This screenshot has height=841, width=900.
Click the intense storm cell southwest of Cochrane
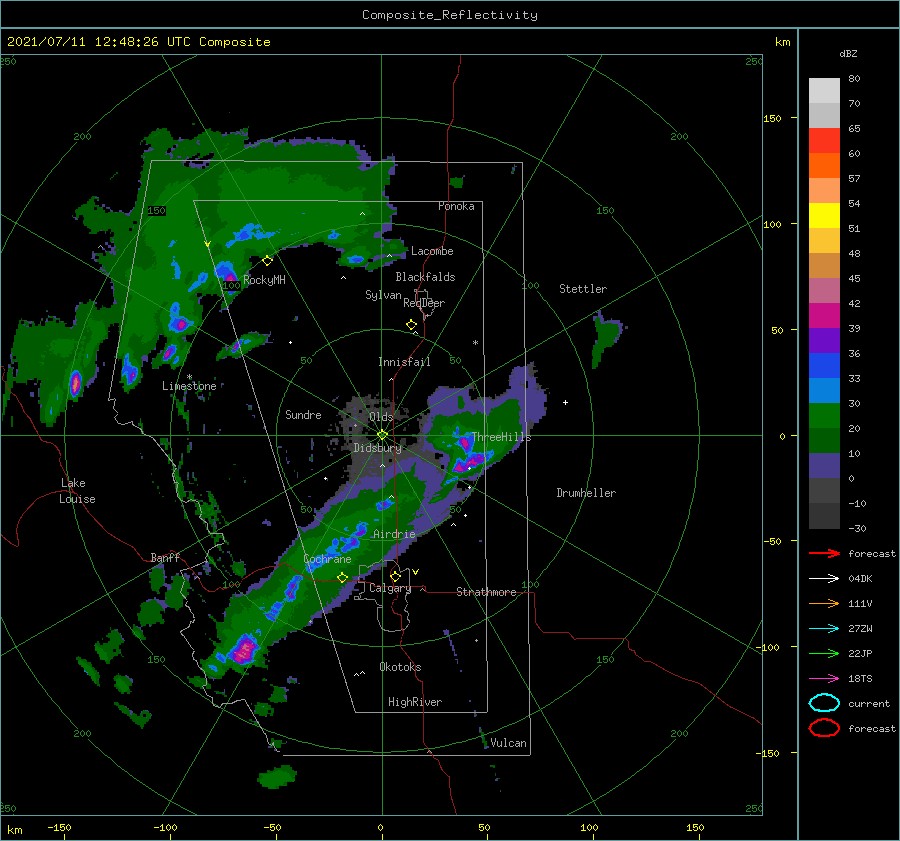click(x=245, y=650)
